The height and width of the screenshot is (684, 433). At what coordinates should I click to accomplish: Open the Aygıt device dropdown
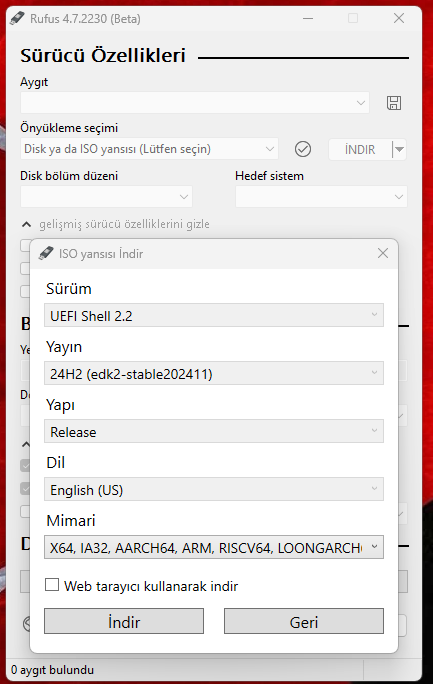pos(194,103)
